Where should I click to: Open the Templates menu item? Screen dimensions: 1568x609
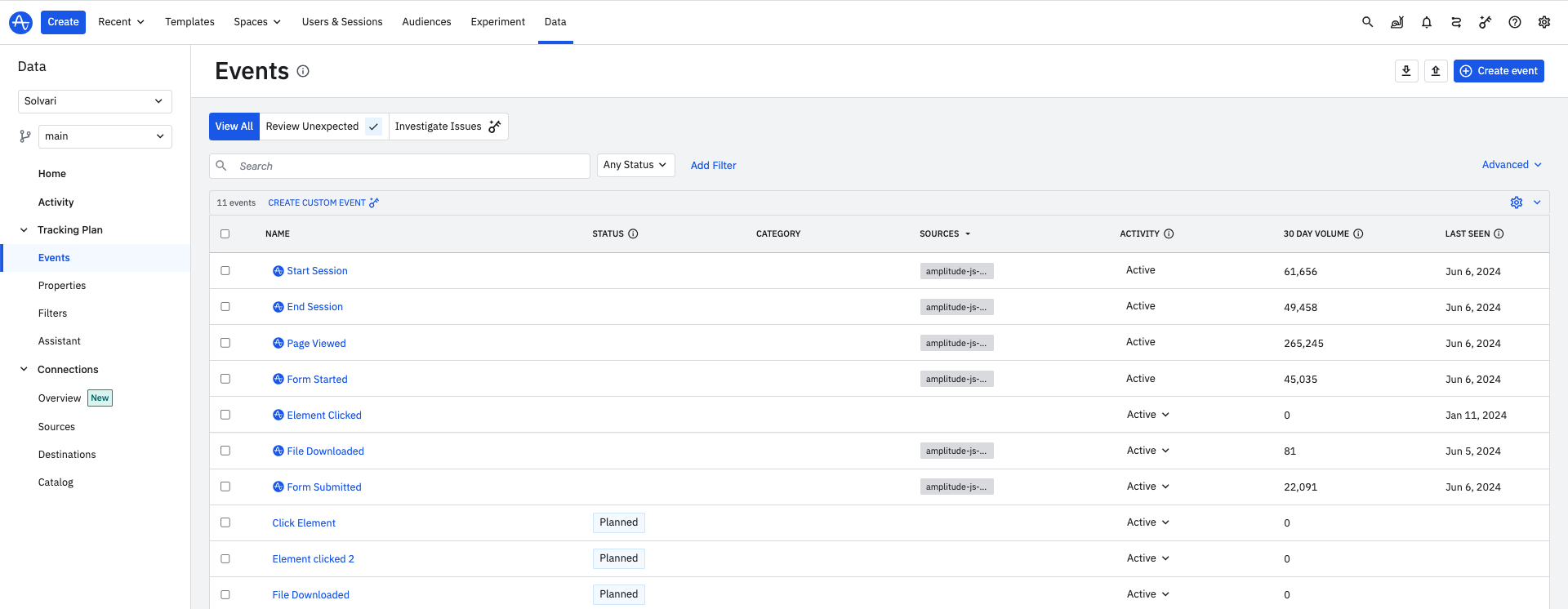pos(189,22)
